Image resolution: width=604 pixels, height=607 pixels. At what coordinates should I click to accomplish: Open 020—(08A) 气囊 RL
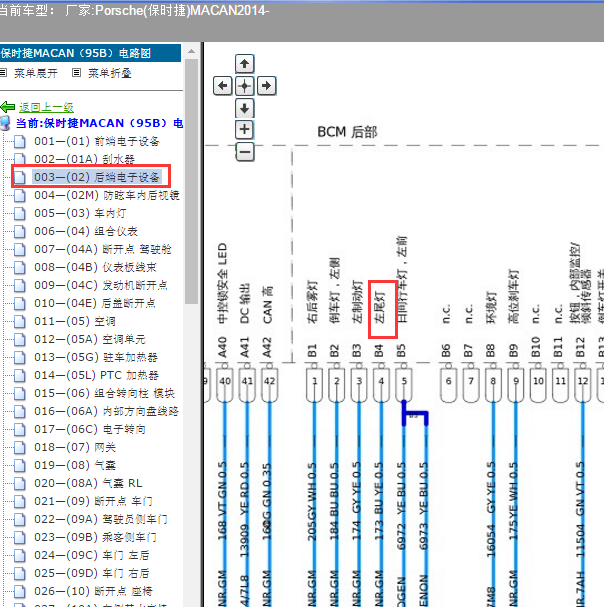click(88, 483)
